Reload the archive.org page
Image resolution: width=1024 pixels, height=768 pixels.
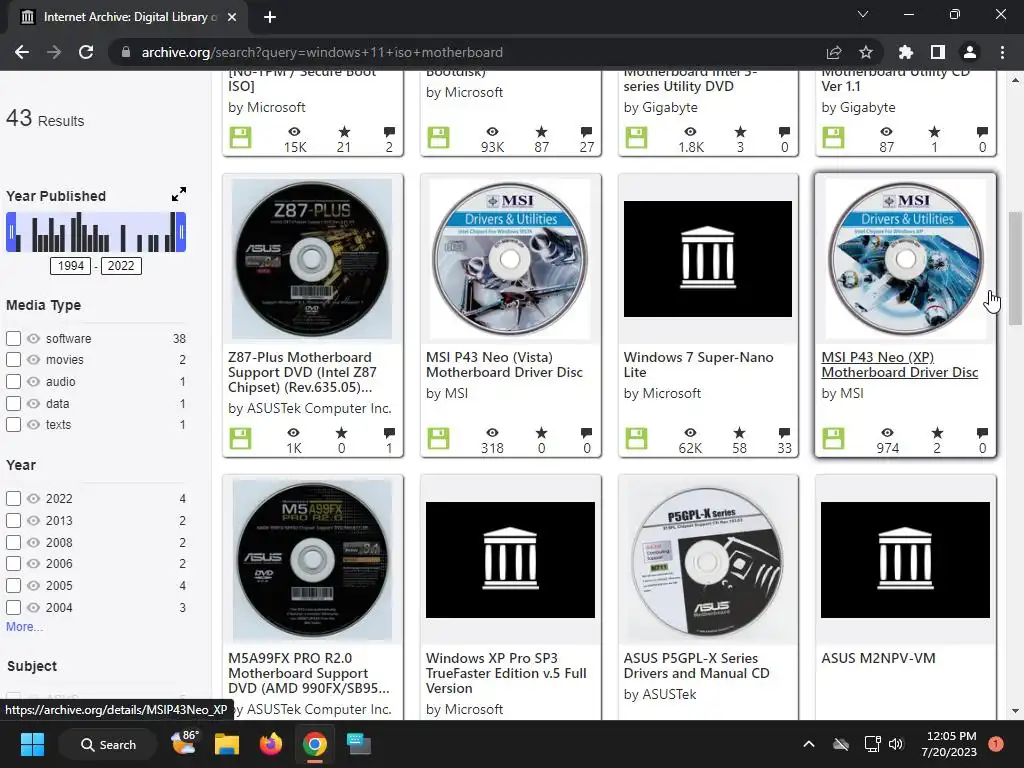click(86, 52)
